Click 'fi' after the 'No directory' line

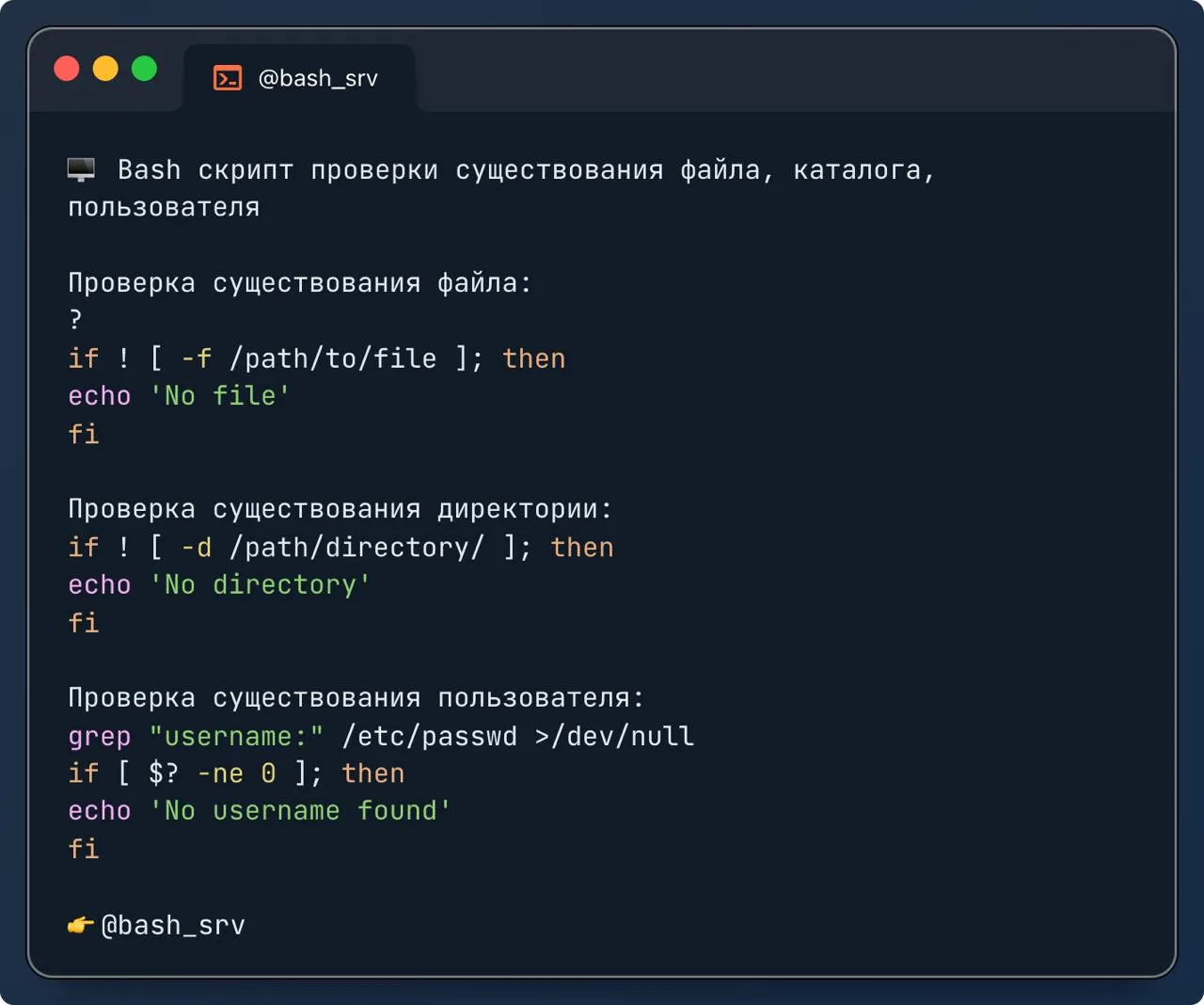click(x=84, y=623)
